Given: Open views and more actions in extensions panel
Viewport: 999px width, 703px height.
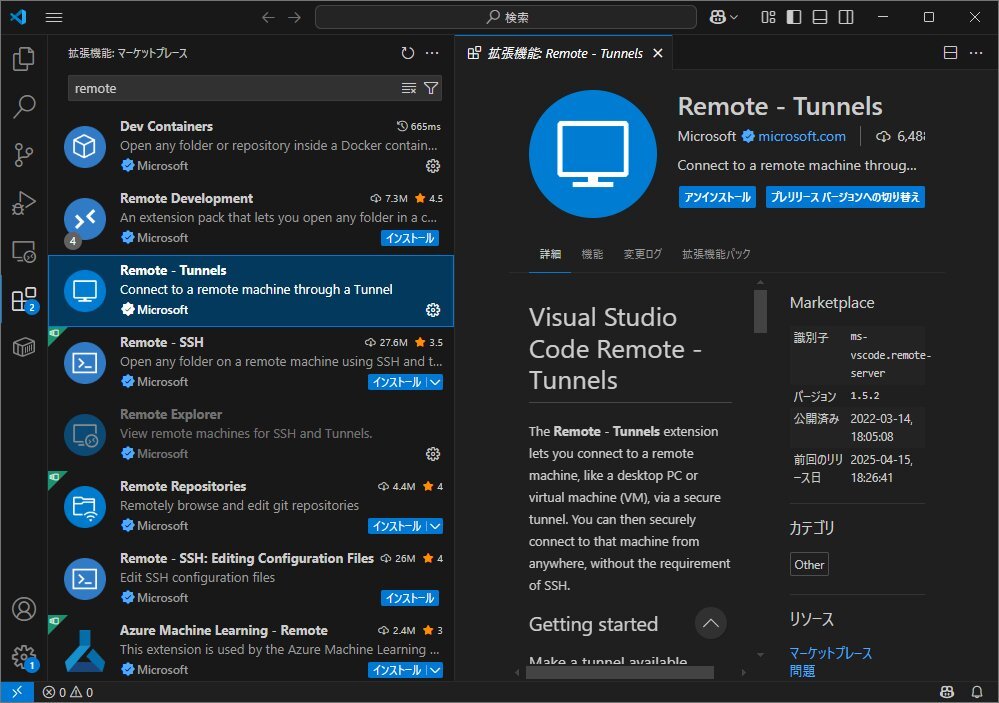Looking at the screenshot, I should coord(432,53).
